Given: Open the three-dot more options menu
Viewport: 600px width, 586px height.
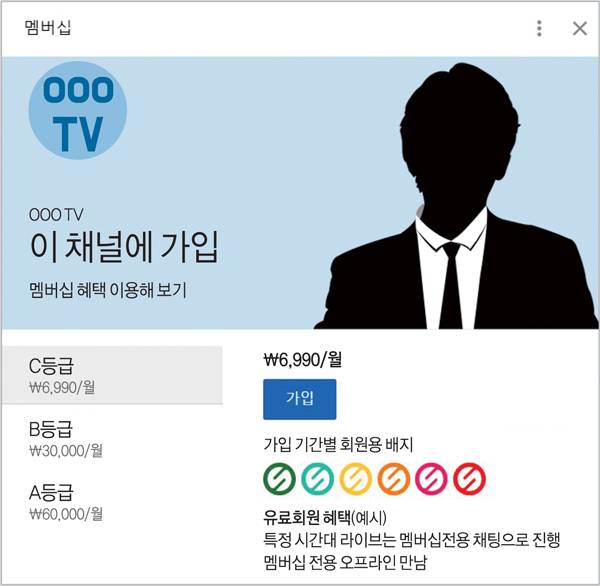Looking at the screenshot, I should pos(539,28).
